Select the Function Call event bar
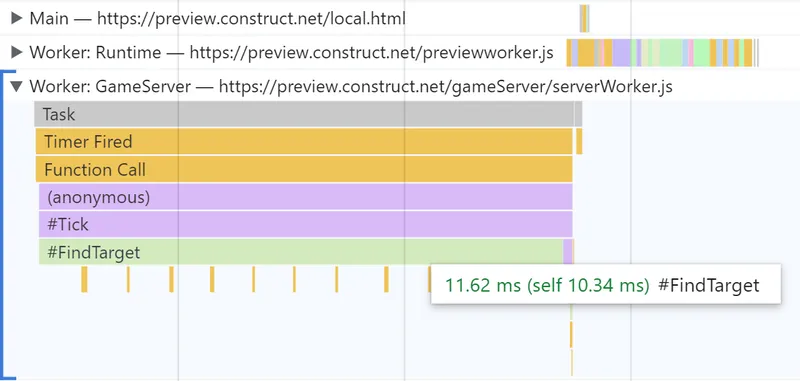Screen dimensions: 800x381 [304, 169]
